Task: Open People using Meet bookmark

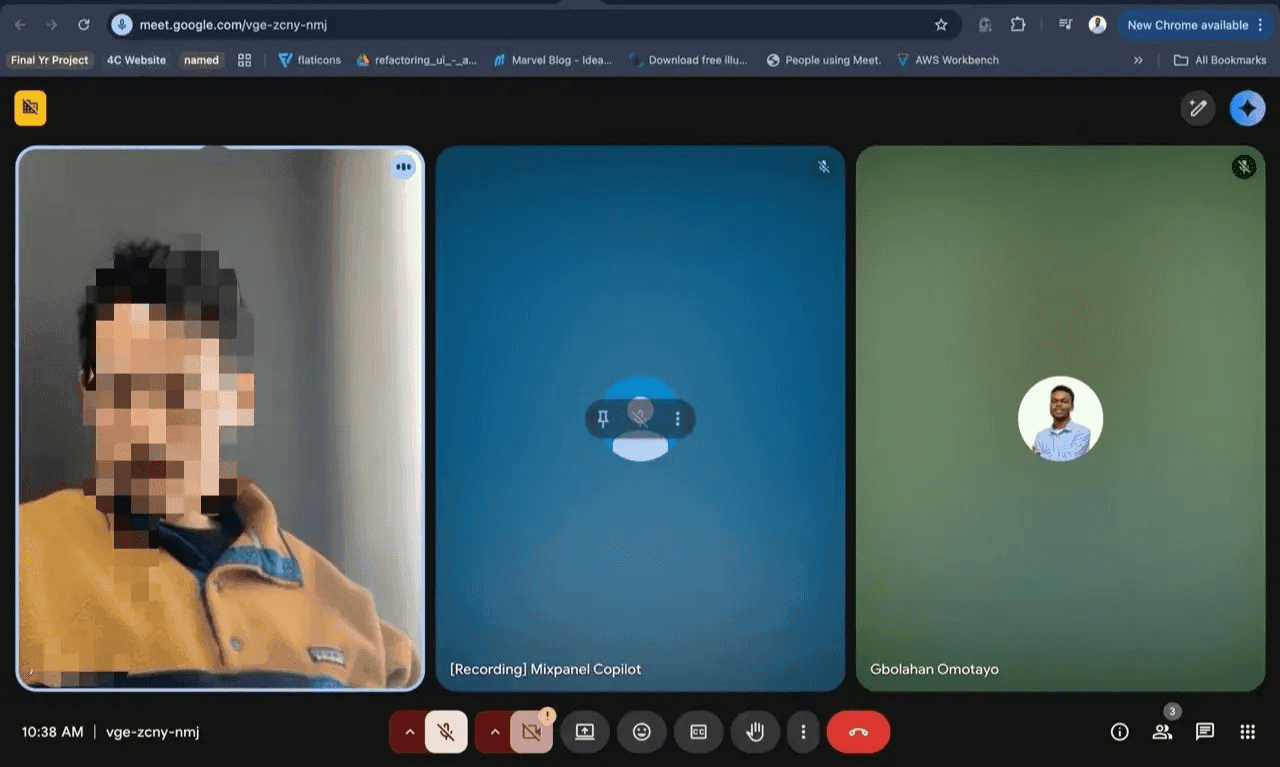Action: point(824,60)
